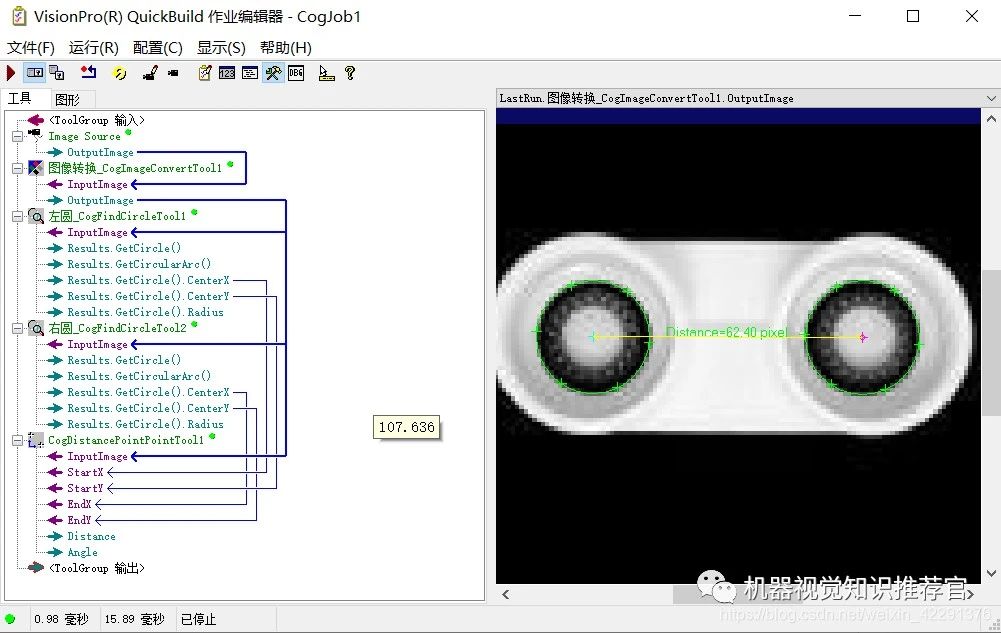Toggle the single-image display toolbar button
The height and width of the screenshot is (633, 1001).
tap(35, 73)
